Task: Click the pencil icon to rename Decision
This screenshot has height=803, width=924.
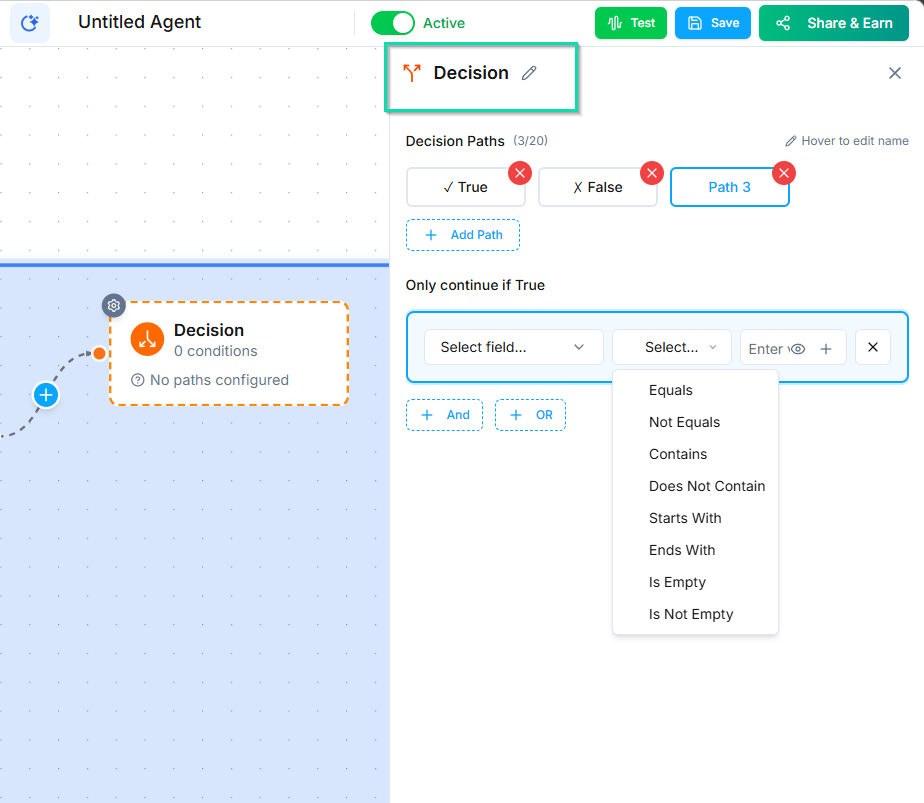Action: pyautogui.click(x=529, y=72)
